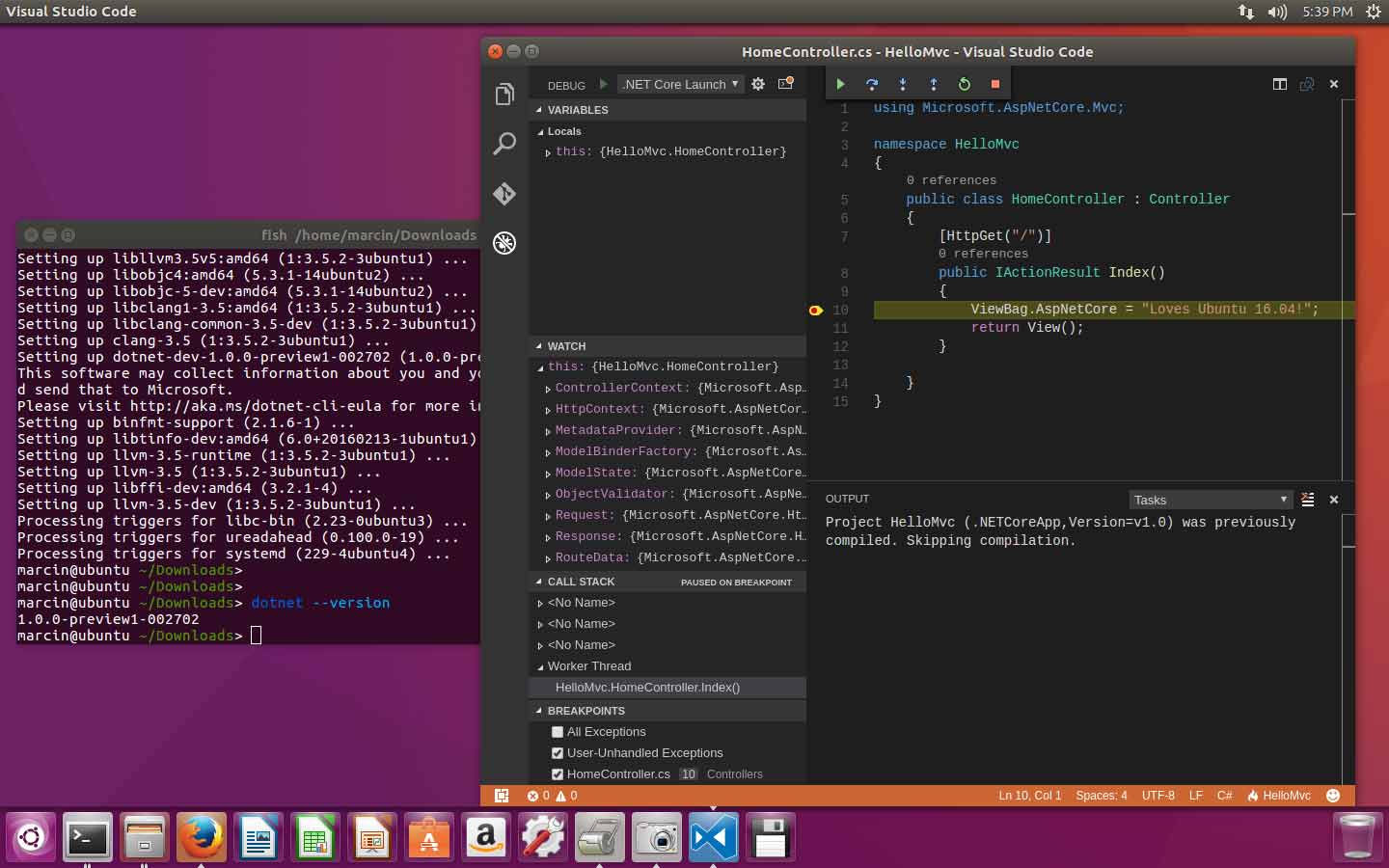Screen dimensions: 1389x868
Task: Expand 'this' under Locals
Action: coord(548,152)
